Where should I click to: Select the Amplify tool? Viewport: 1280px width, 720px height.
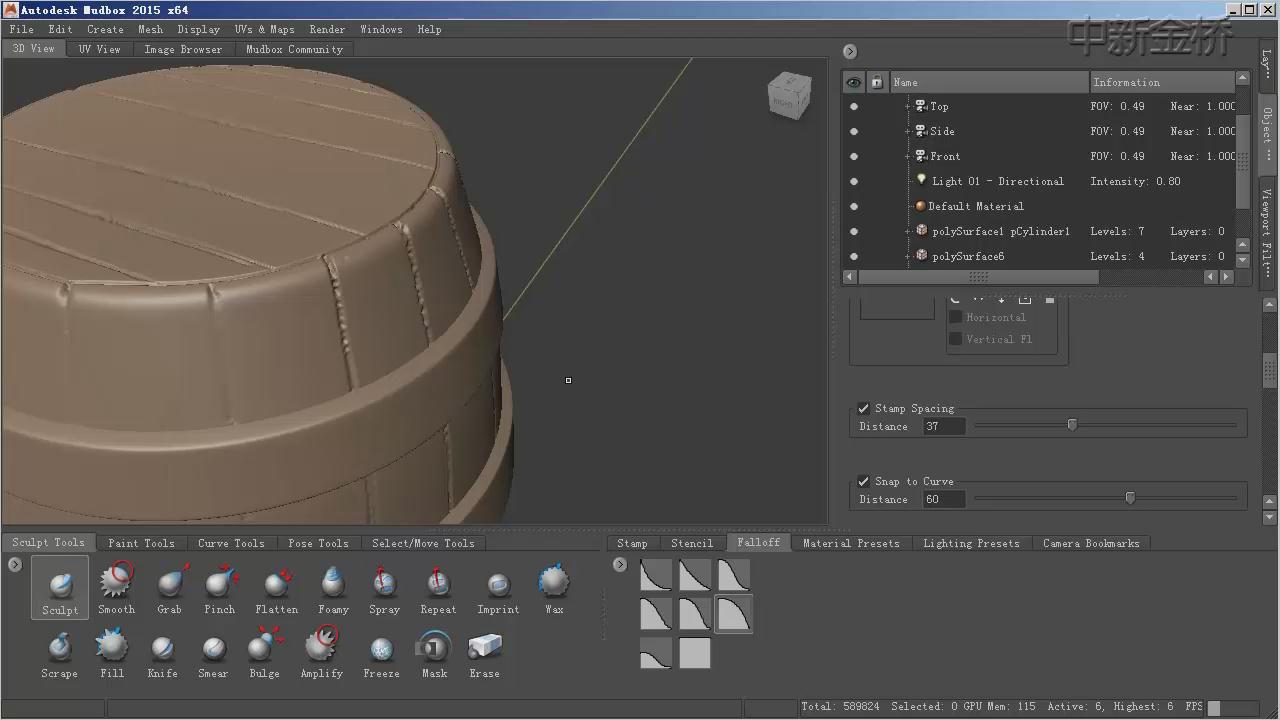click(x=322, y=654)
